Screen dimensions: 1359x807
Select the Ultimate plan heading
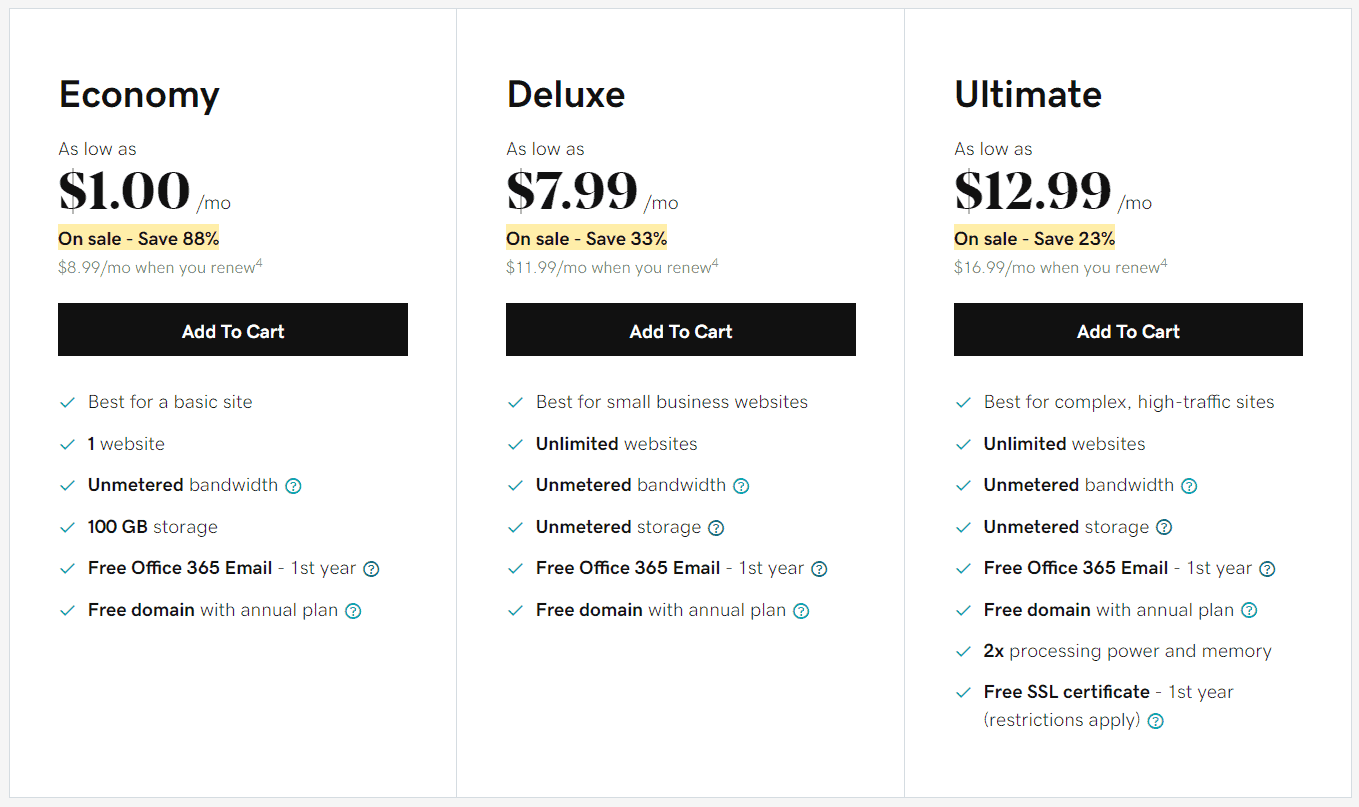coord(1028,94)
